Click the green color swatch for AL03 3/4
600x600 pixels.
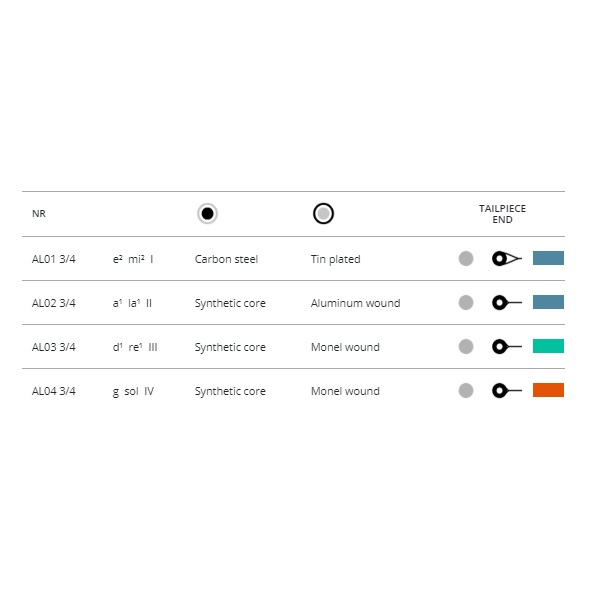point(548,346)
